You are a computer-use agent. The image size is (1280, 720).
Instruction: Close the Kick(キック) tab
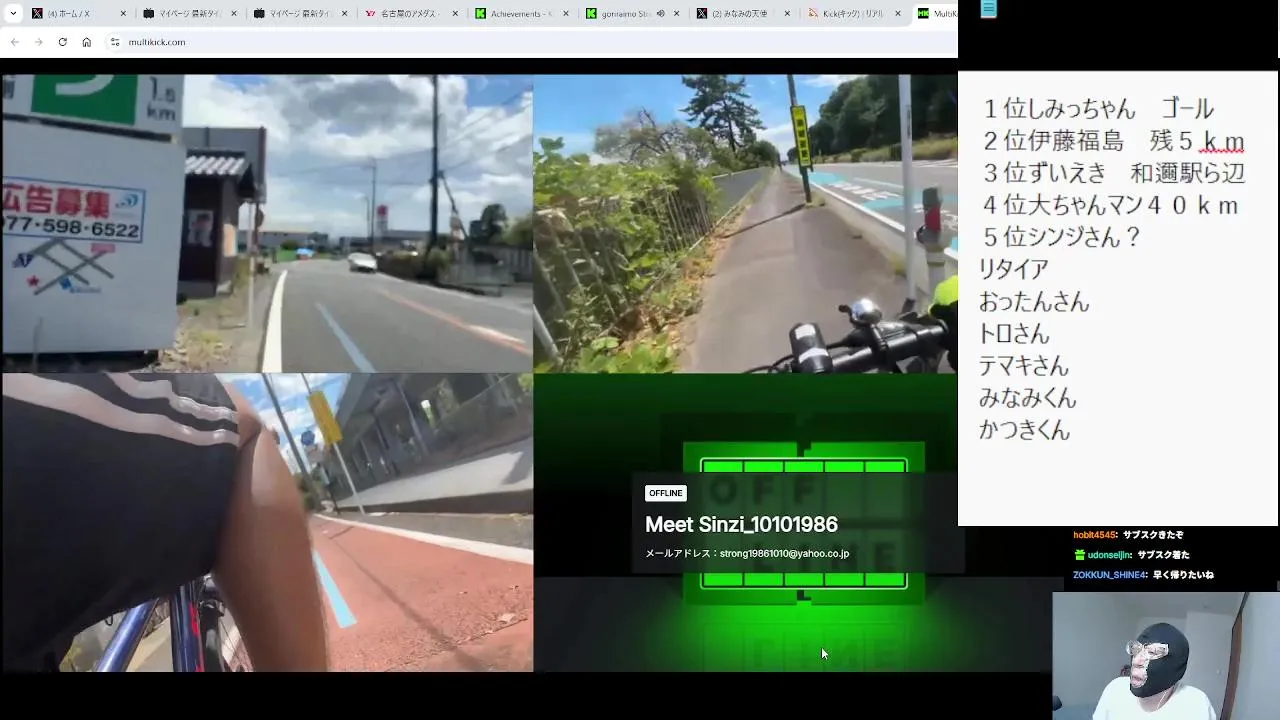coord(898,14)
